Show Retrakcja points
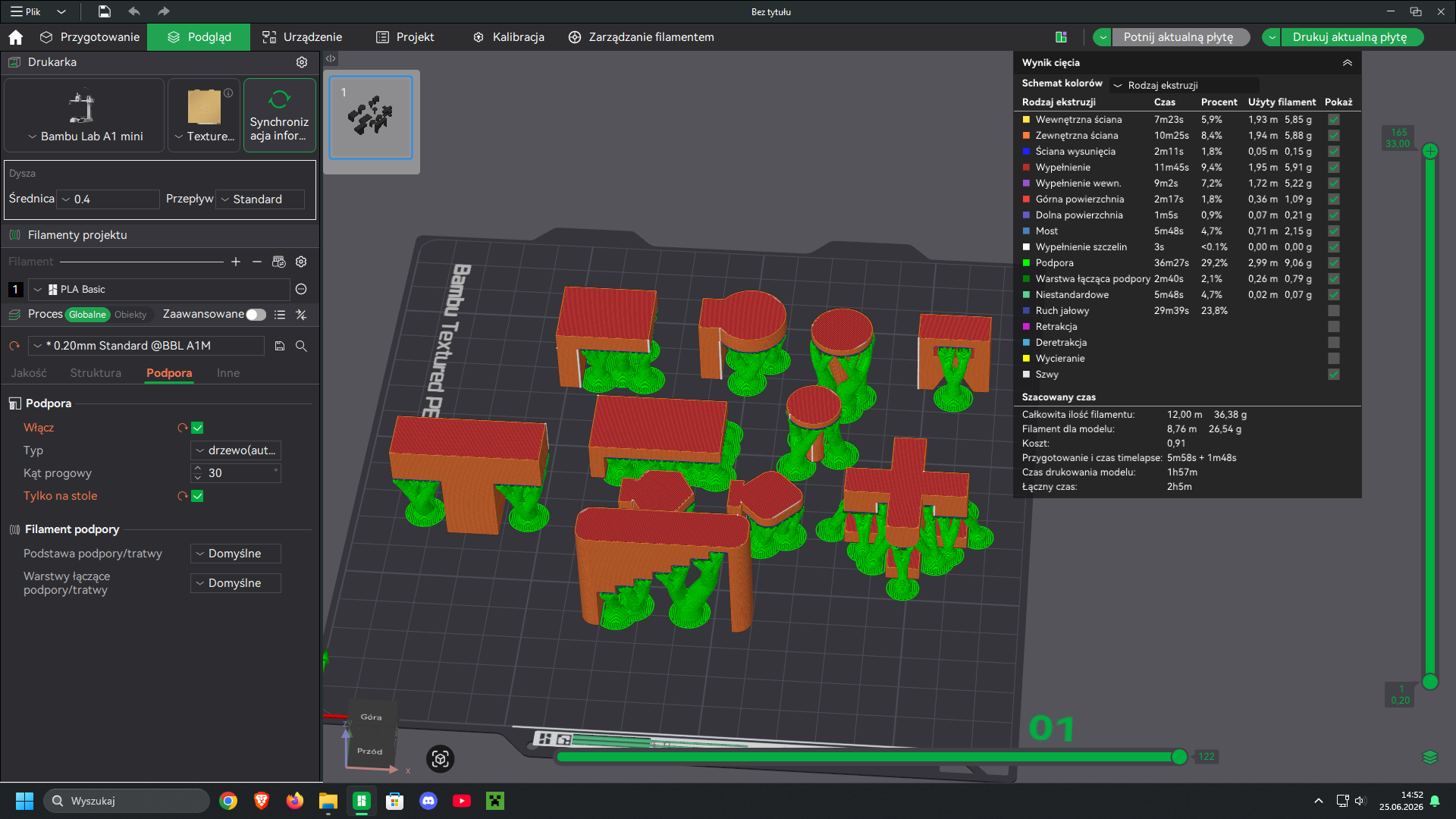The height and width of the screenshot is (819, 1456). (1334, 327)
